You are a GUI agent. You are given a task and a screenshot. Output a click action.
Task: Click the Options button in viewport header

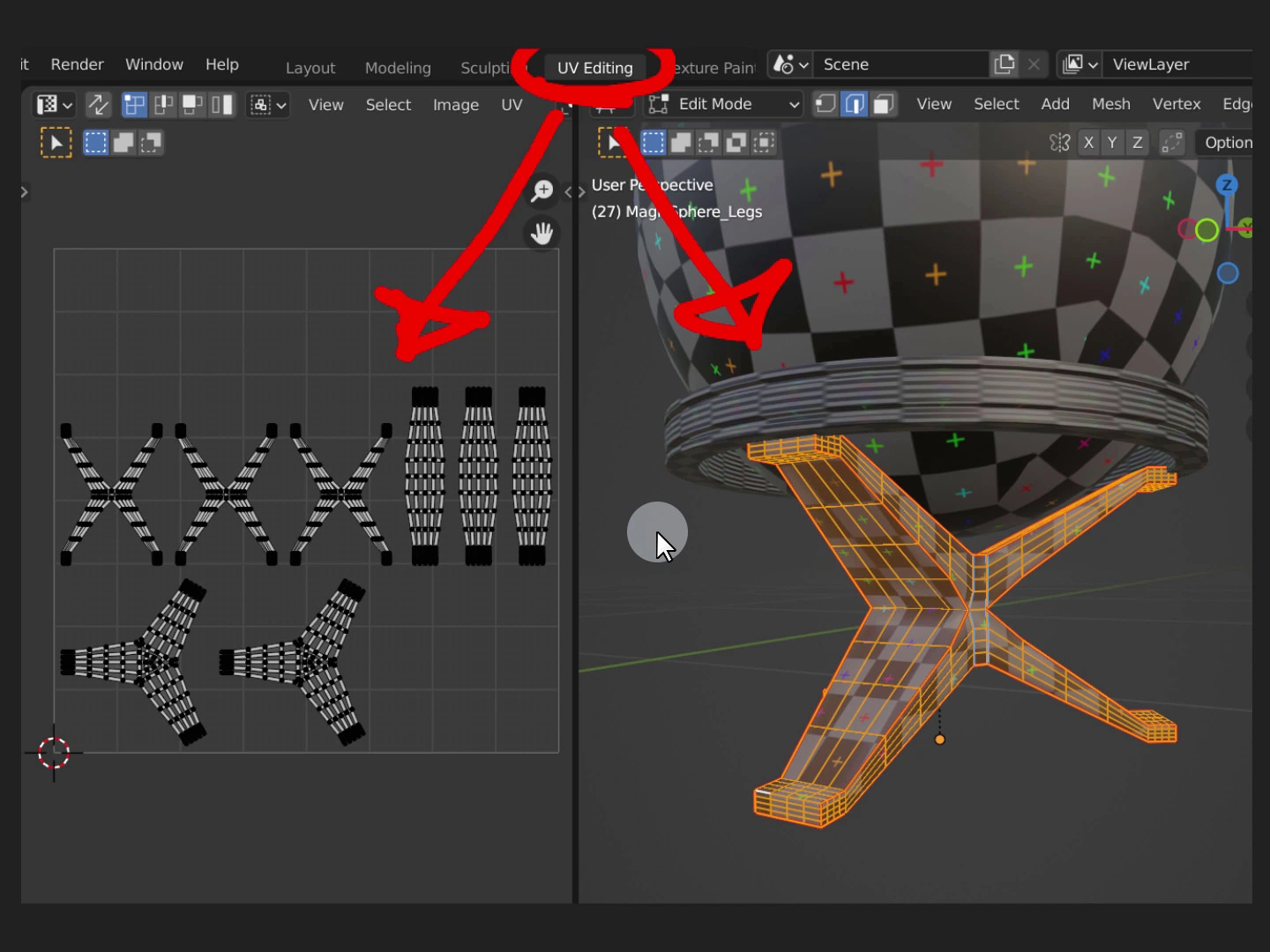(x=1228, y=143)
